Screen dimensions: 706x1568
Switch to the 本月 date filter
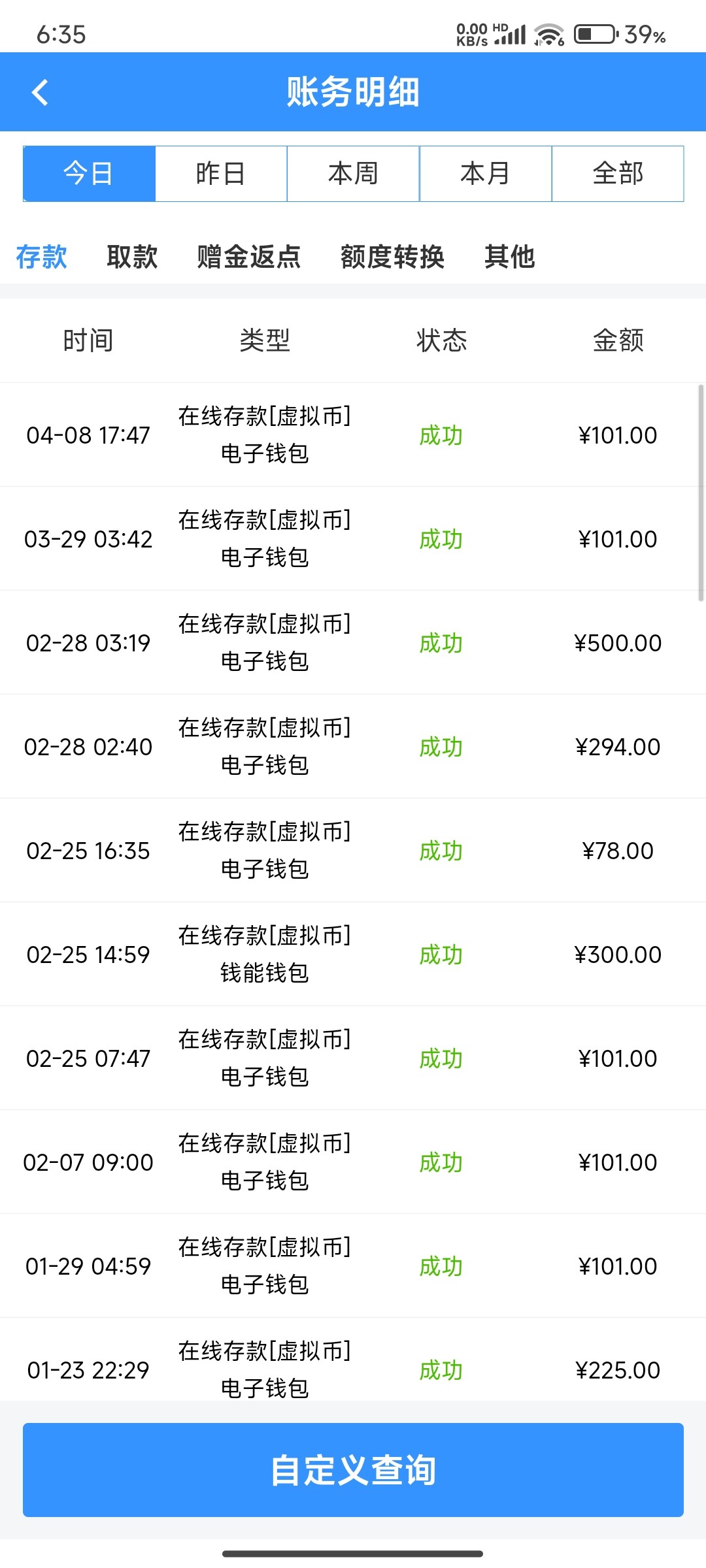coord(485,174)
